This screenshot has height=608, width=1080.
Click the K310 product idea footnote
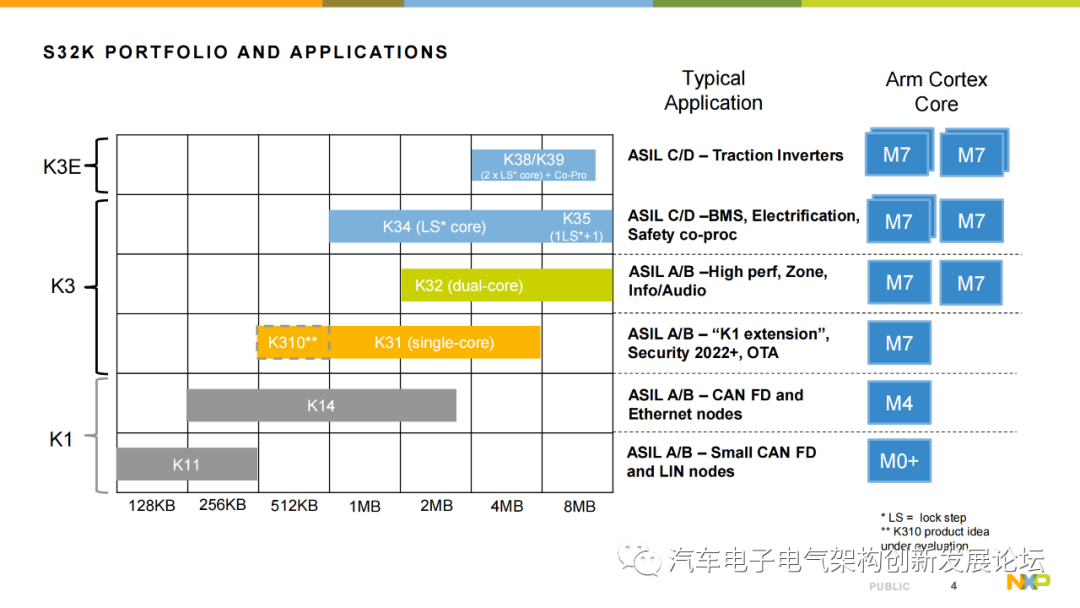pos(935,538)
